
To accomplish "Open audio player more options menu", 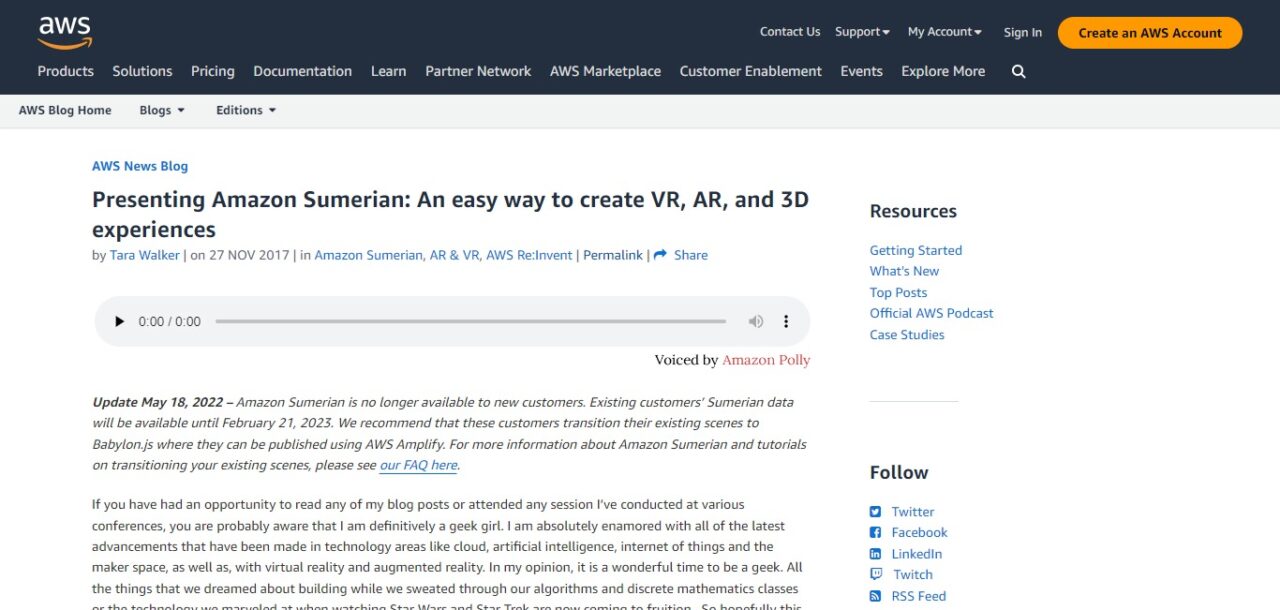I will click(x=786, y=321).
